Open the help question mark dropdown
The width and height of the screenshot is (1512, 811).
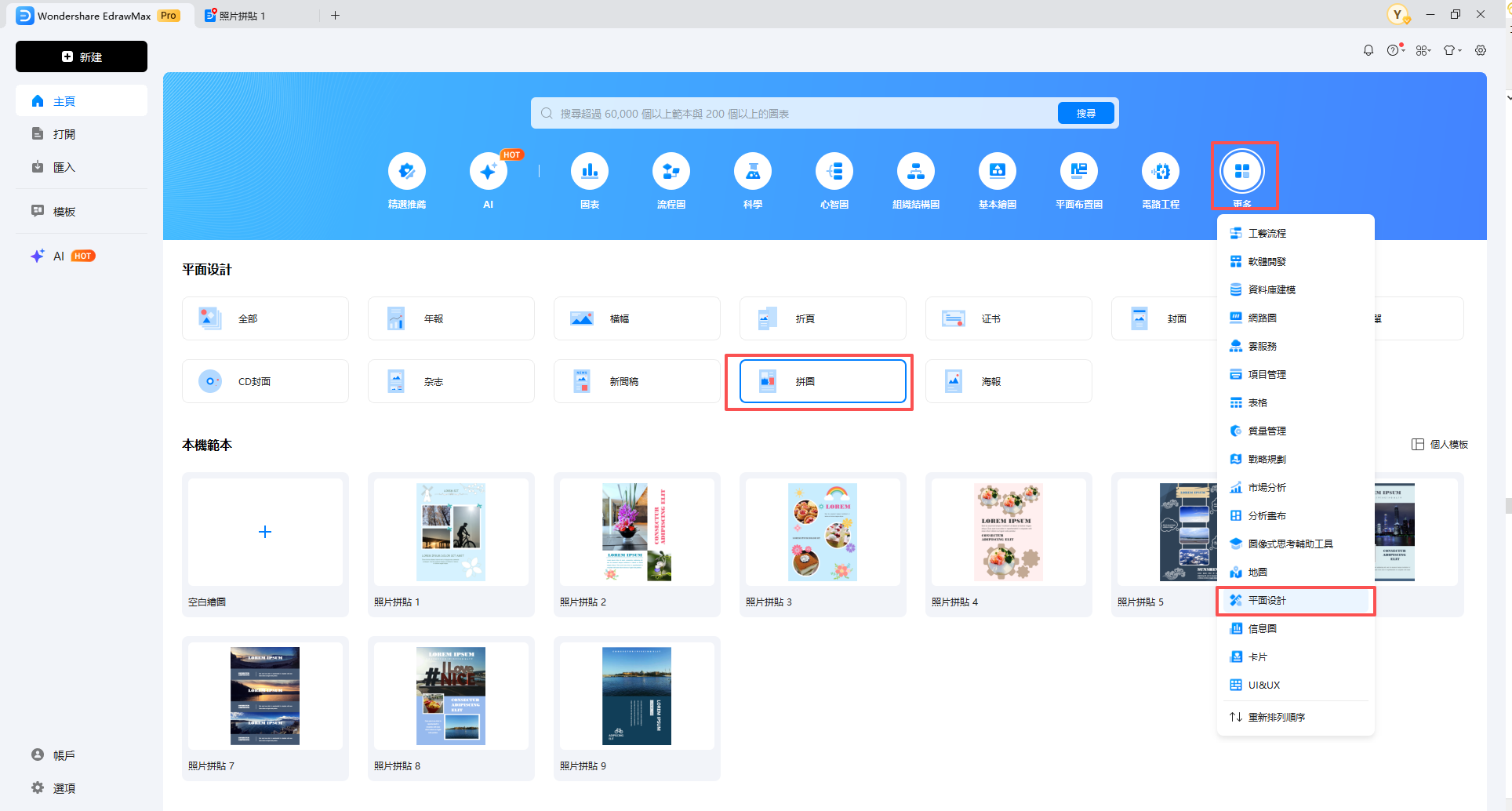click(x=1394, y=50)
